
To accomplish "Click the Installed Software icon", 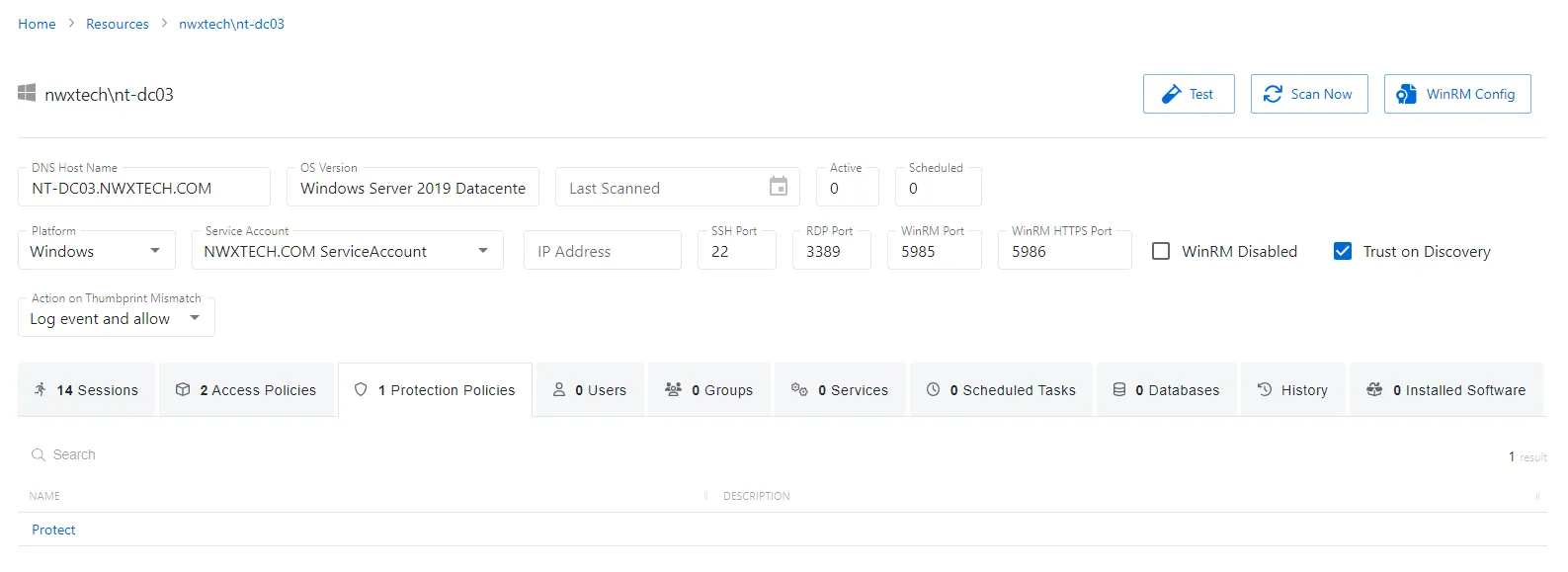I will tap(1374, 389).
